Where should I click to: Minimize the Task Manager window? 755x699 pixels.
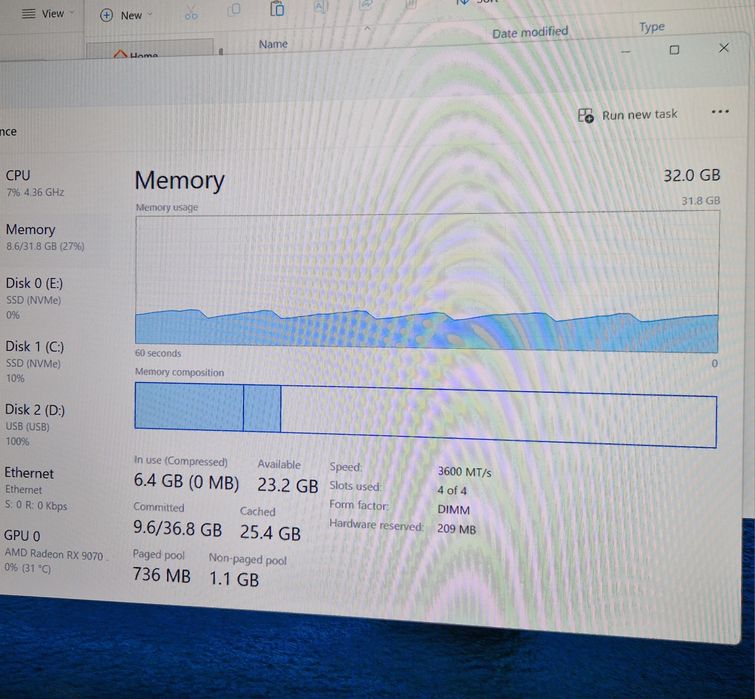point(625,52)
